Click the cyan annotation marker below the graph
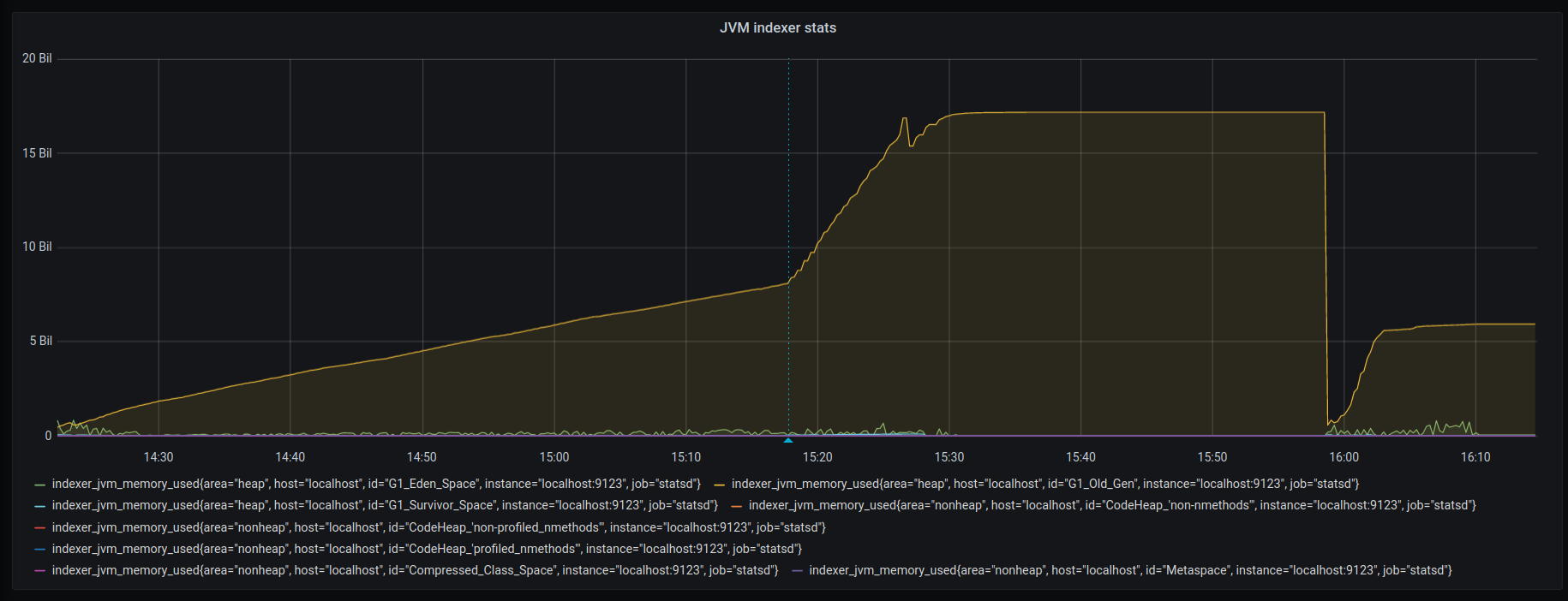The height and width of the screenshot is (601, 1568). [x=788, y=440]
